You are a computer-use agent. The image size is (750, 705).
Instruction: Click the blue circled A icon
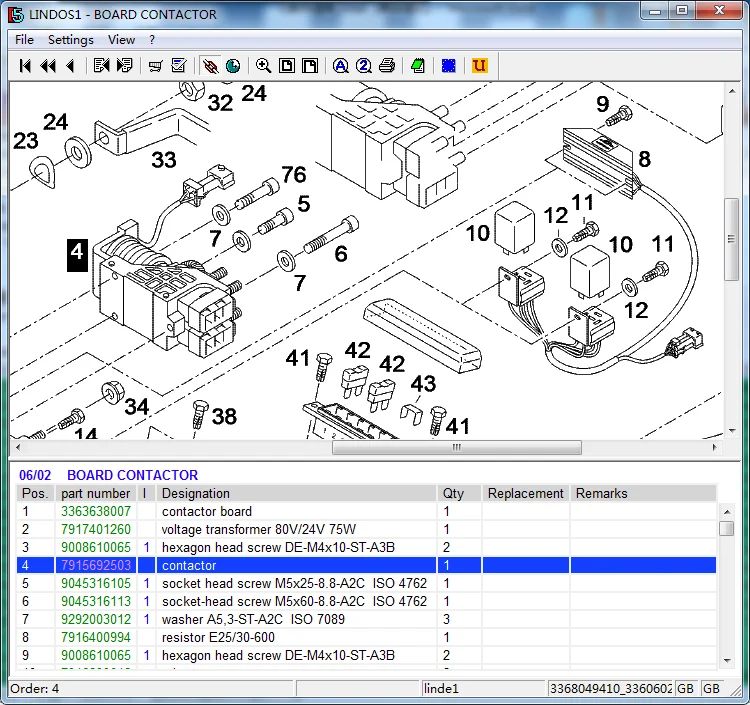[x=340, y=66]
